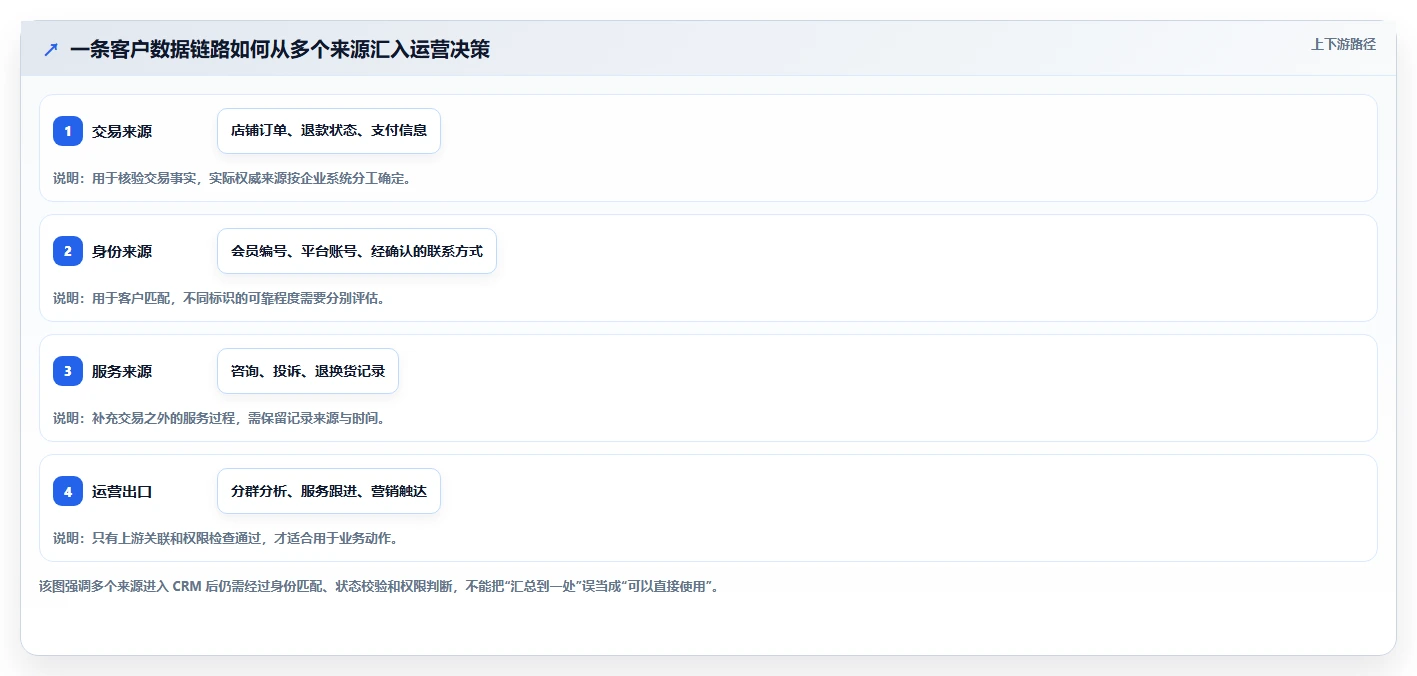This screenshot has height=676, width=1417.
Task: Click the 服务来源 heading
Action: tap(122, 371)
